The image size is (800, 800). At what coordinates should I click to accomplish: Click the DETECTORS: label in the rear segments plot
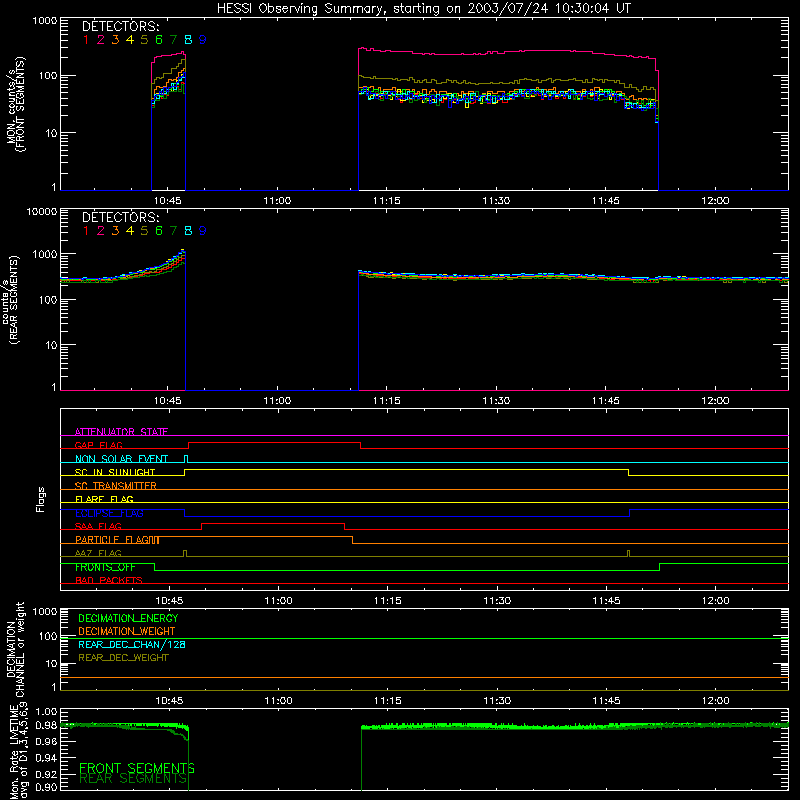120,218
